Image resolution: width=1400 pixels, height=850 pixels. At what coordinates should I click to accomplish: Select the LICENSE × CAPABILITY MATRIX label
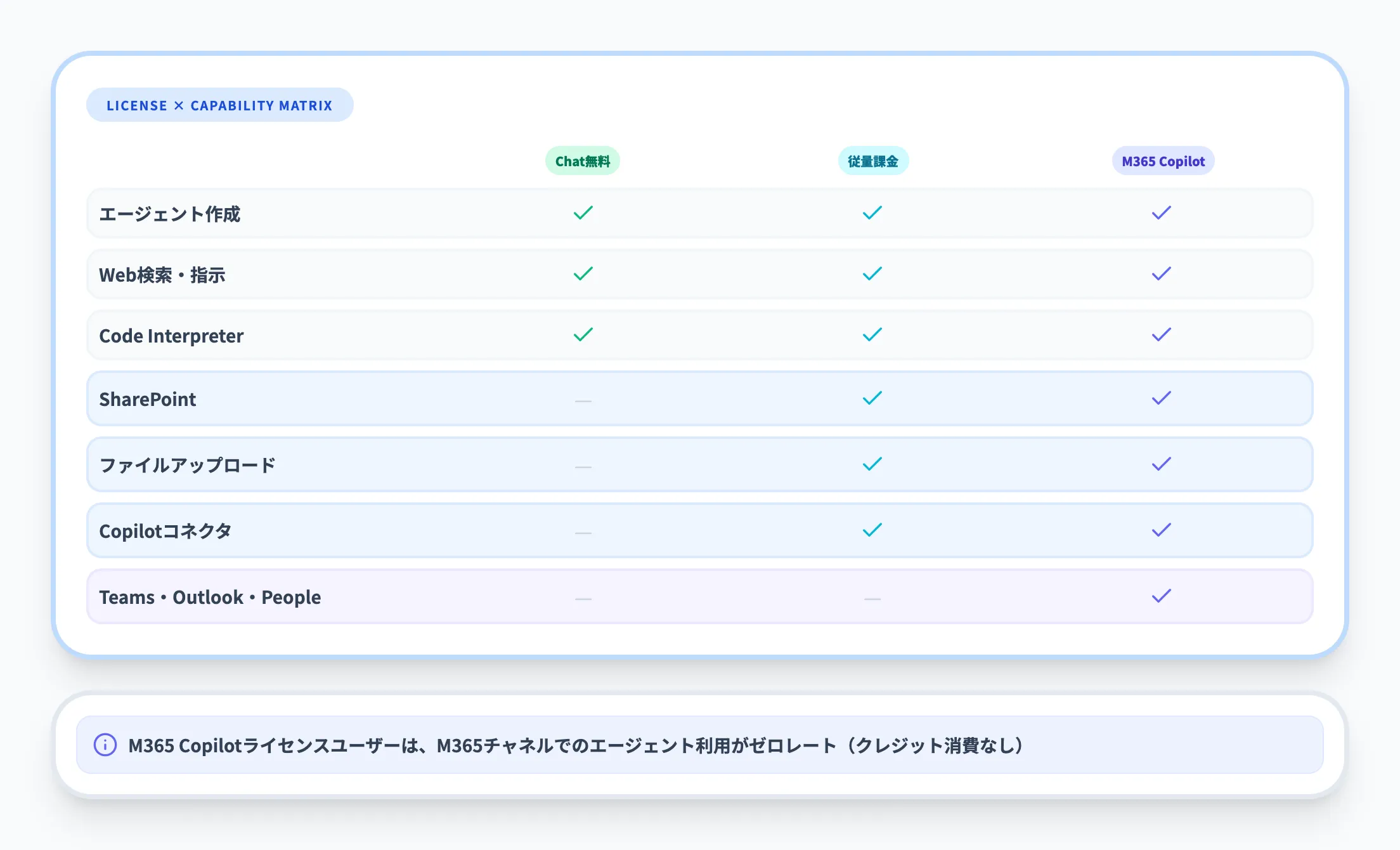point(219,105)
